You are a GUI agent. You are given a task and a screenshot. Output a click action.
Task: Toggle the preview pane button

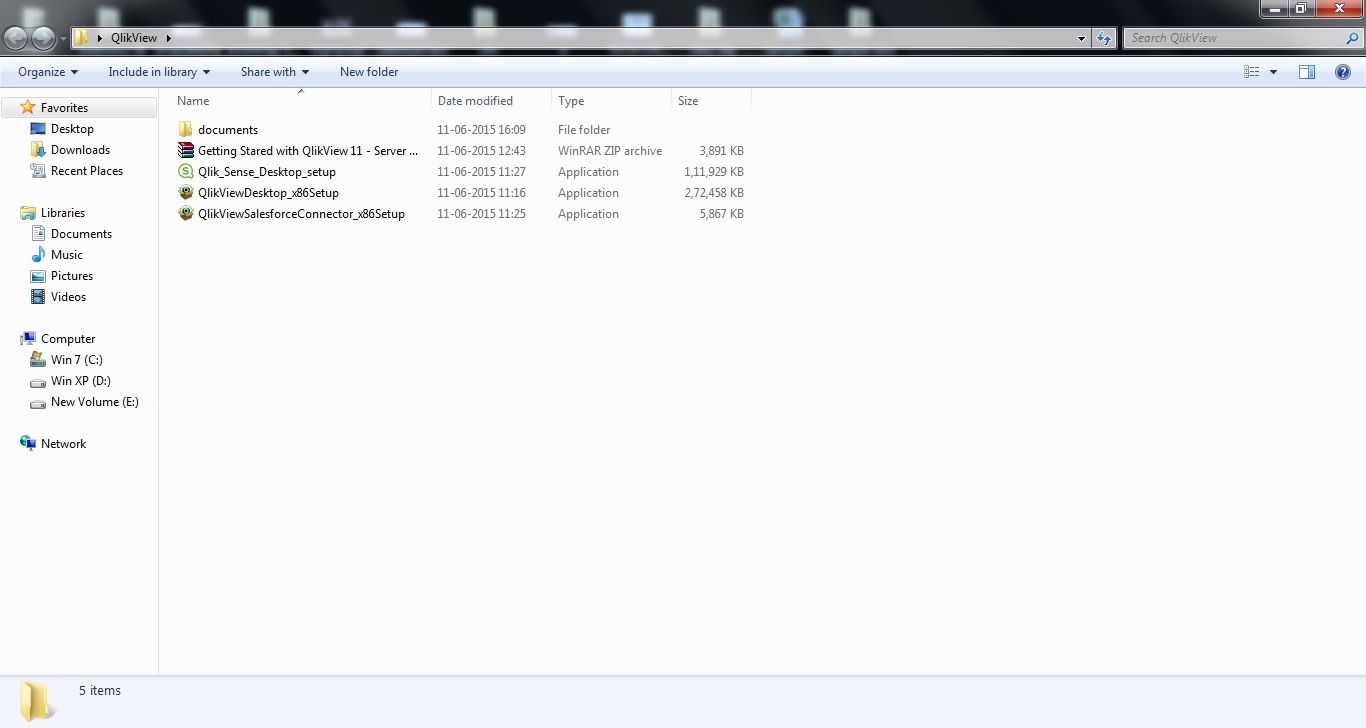(1307, 72)
